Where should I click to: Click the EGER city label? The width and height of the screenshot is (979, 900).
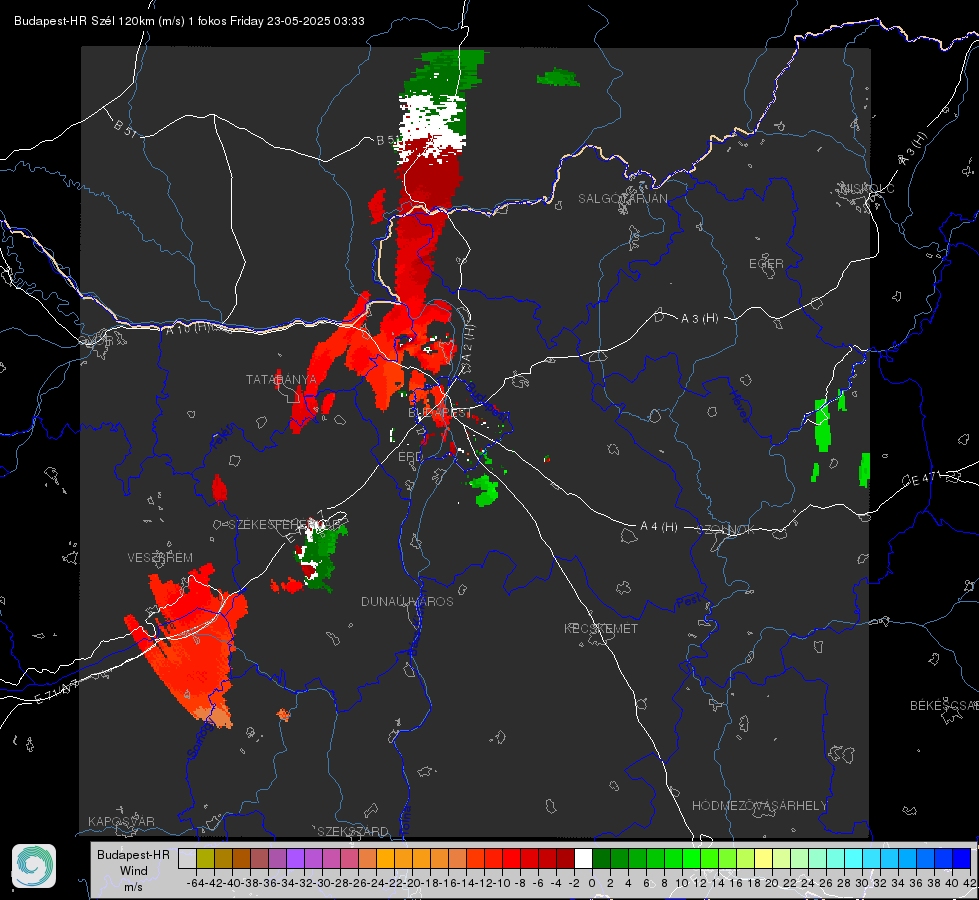[766, 264]
